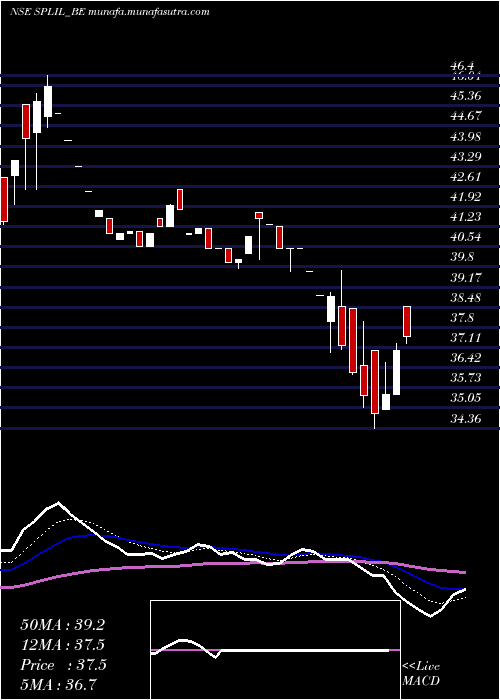The image size is (500, 700).
Task: Click the chart title 'NSE SPLIL_BE munafa.munafasutra.com'
Action: (x=110, y=12)
